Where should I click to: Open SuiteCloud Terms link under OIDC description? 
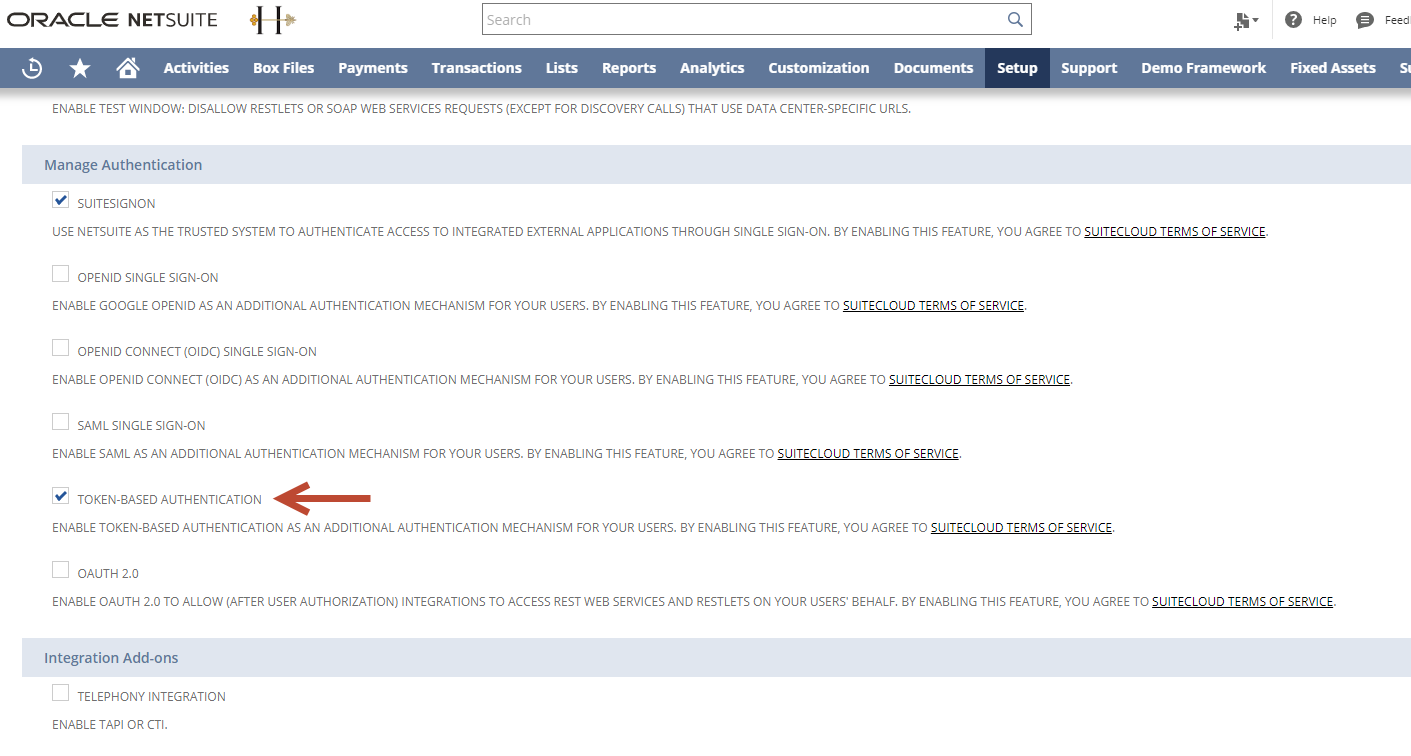[979, 379]
